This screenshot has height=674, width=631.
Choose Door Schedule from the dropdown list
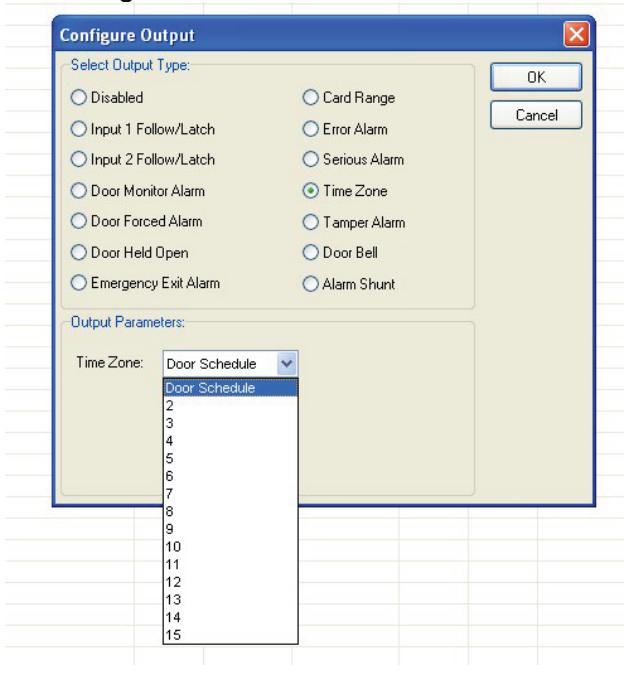(x=230, y=388)
